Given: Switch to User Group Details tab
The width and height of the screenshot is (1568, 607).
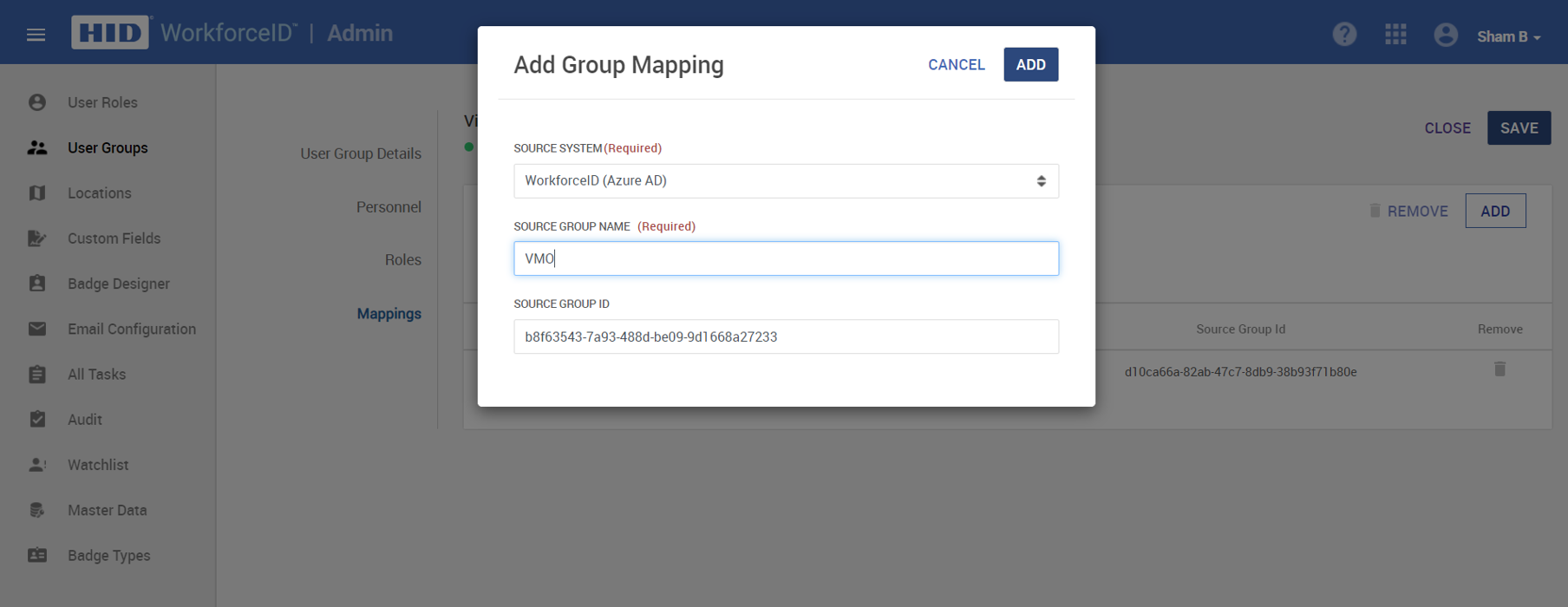Looking at the screenshot, I should pos(361,153).
